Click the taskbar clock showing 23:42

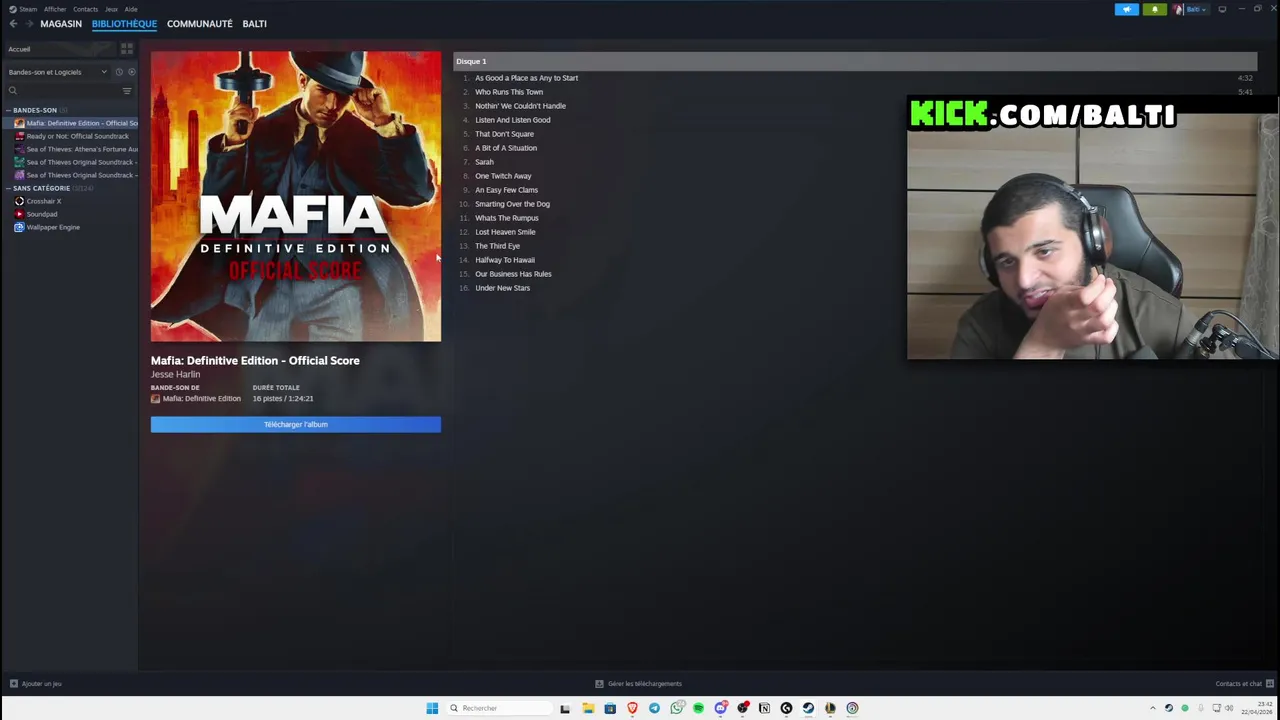1257,708
